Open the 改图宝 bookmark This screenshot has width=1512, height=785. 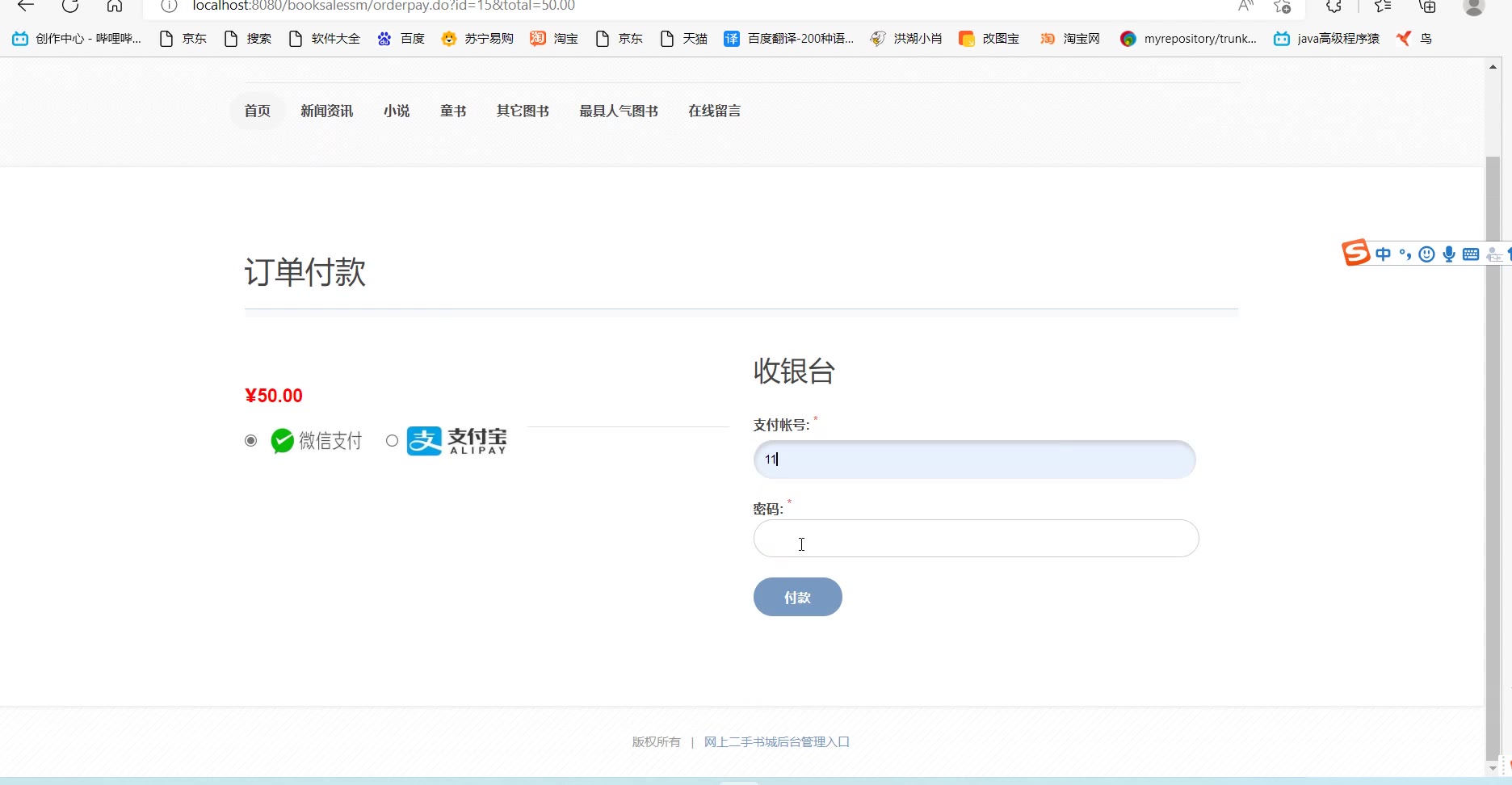point(989,39)
